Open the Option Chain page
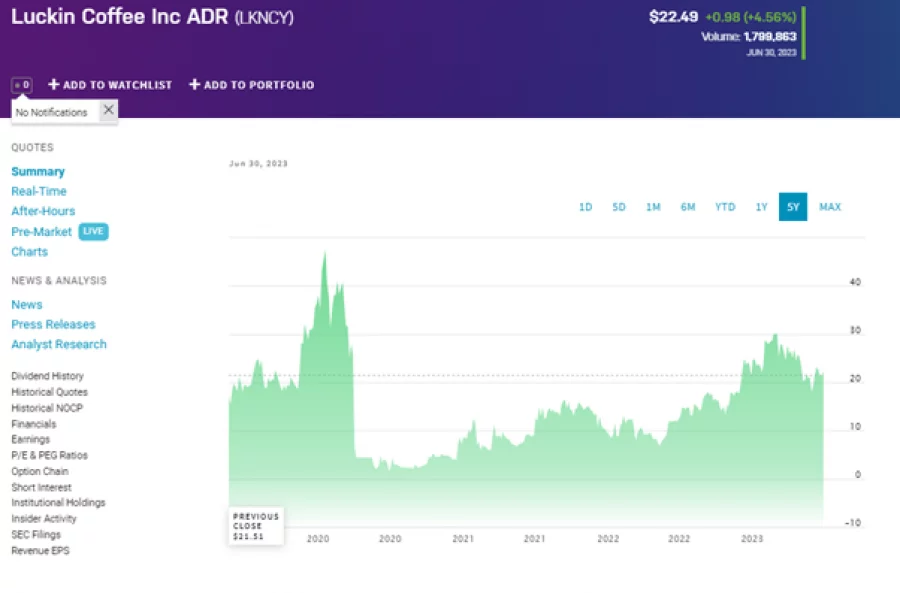 coord(40,471)
